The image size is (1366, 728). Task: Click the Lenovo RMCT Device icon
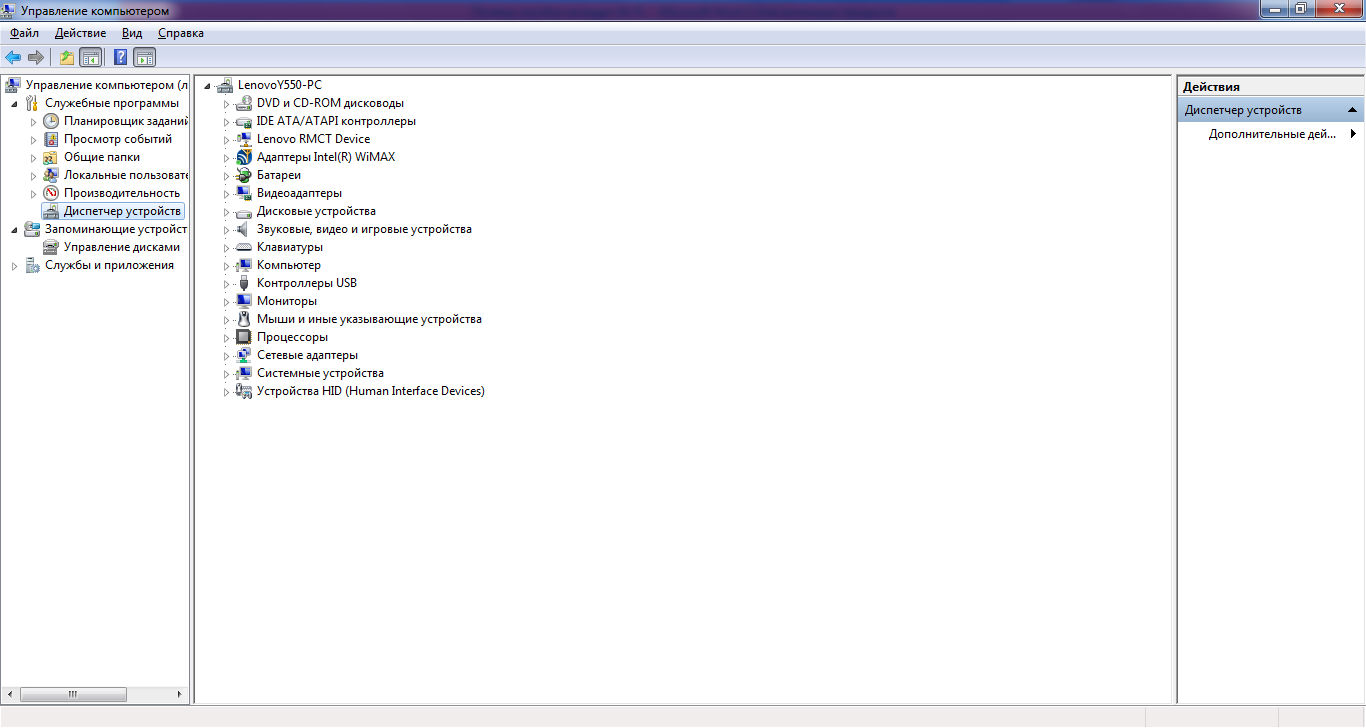pyautogui.click(x=243, y=139)
